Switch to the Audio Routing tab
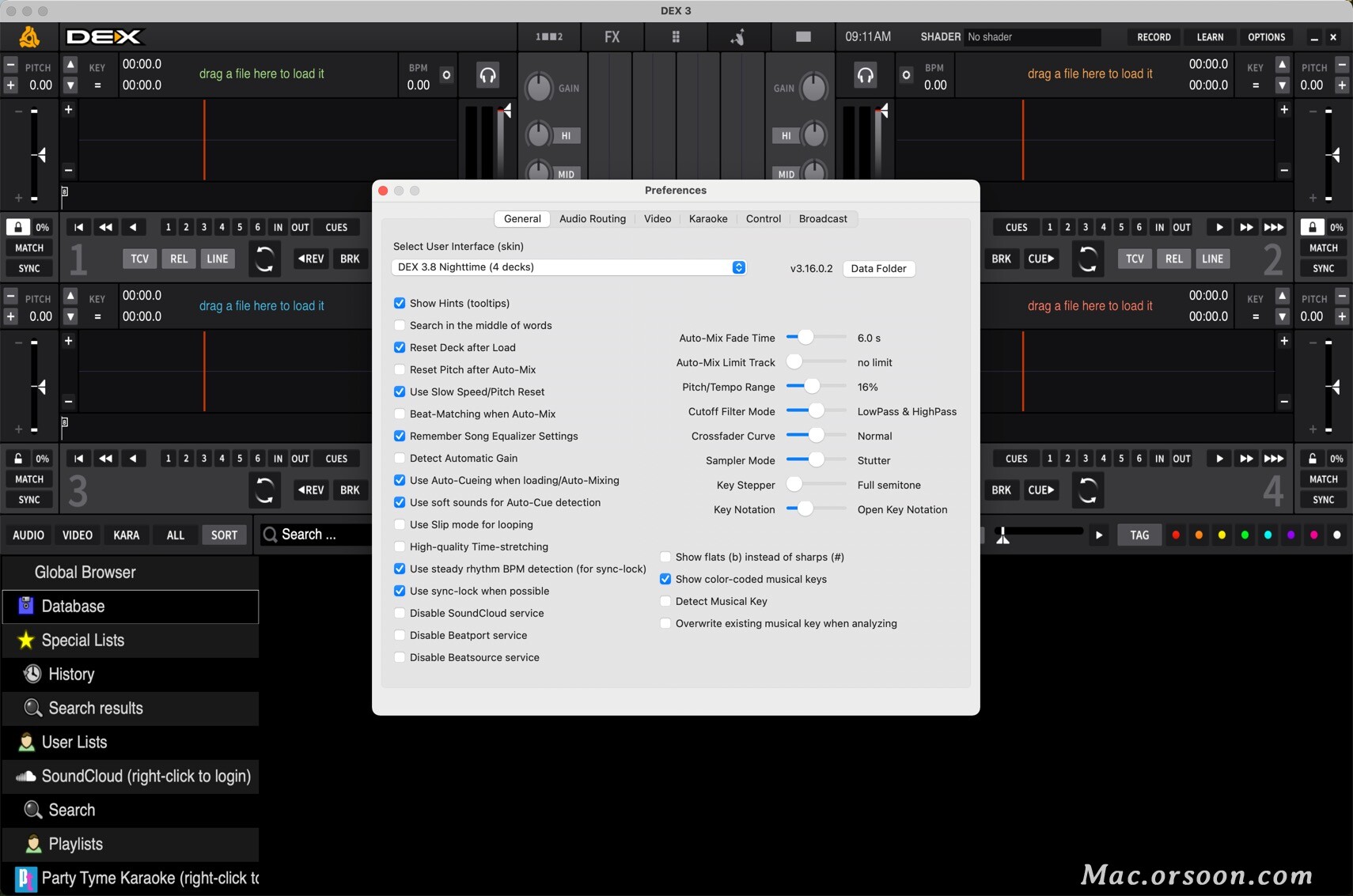Screen dimensions: 1353x896 click(593, 219)
